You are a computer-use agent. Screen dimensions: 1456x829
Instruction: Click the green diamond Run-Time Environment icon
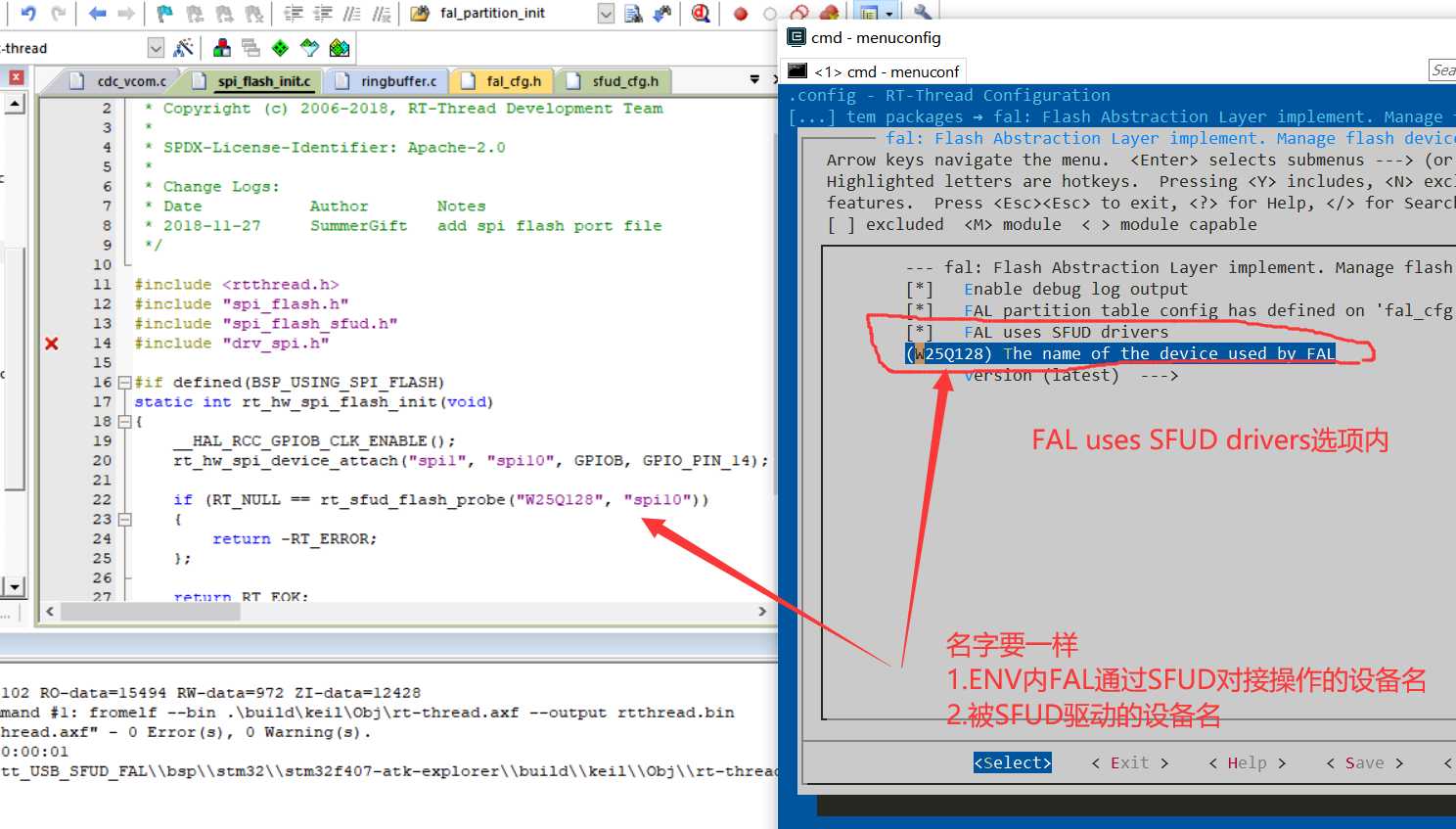(x=280, y=47)
